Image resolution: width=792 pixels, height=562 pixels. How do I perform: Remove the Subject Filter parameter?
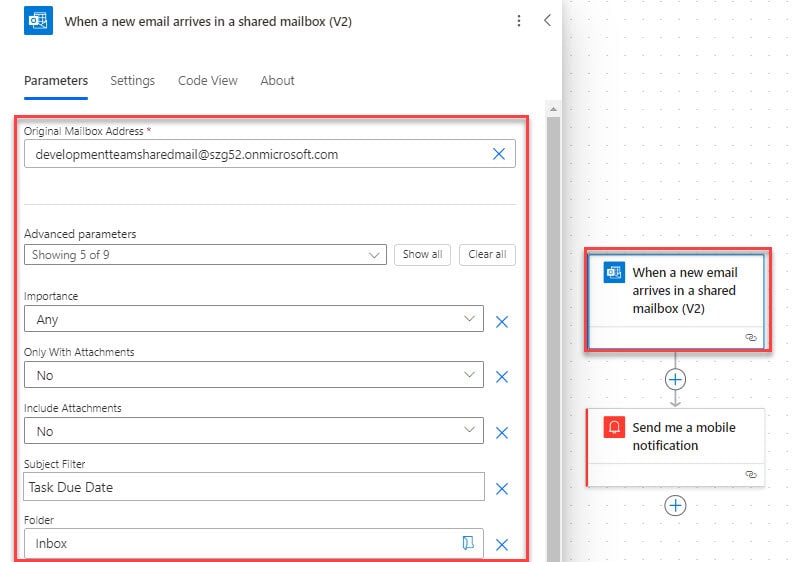coord(502,489)
